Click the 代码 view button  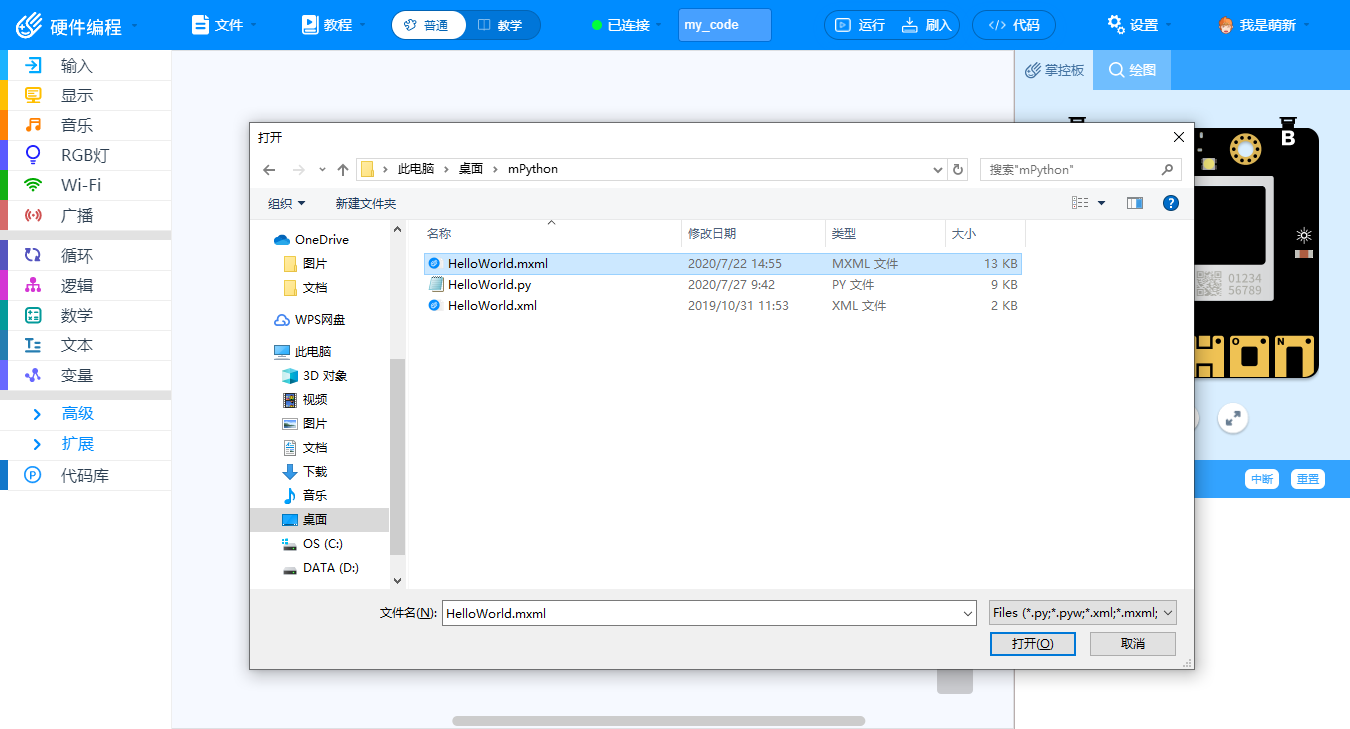1013,25
